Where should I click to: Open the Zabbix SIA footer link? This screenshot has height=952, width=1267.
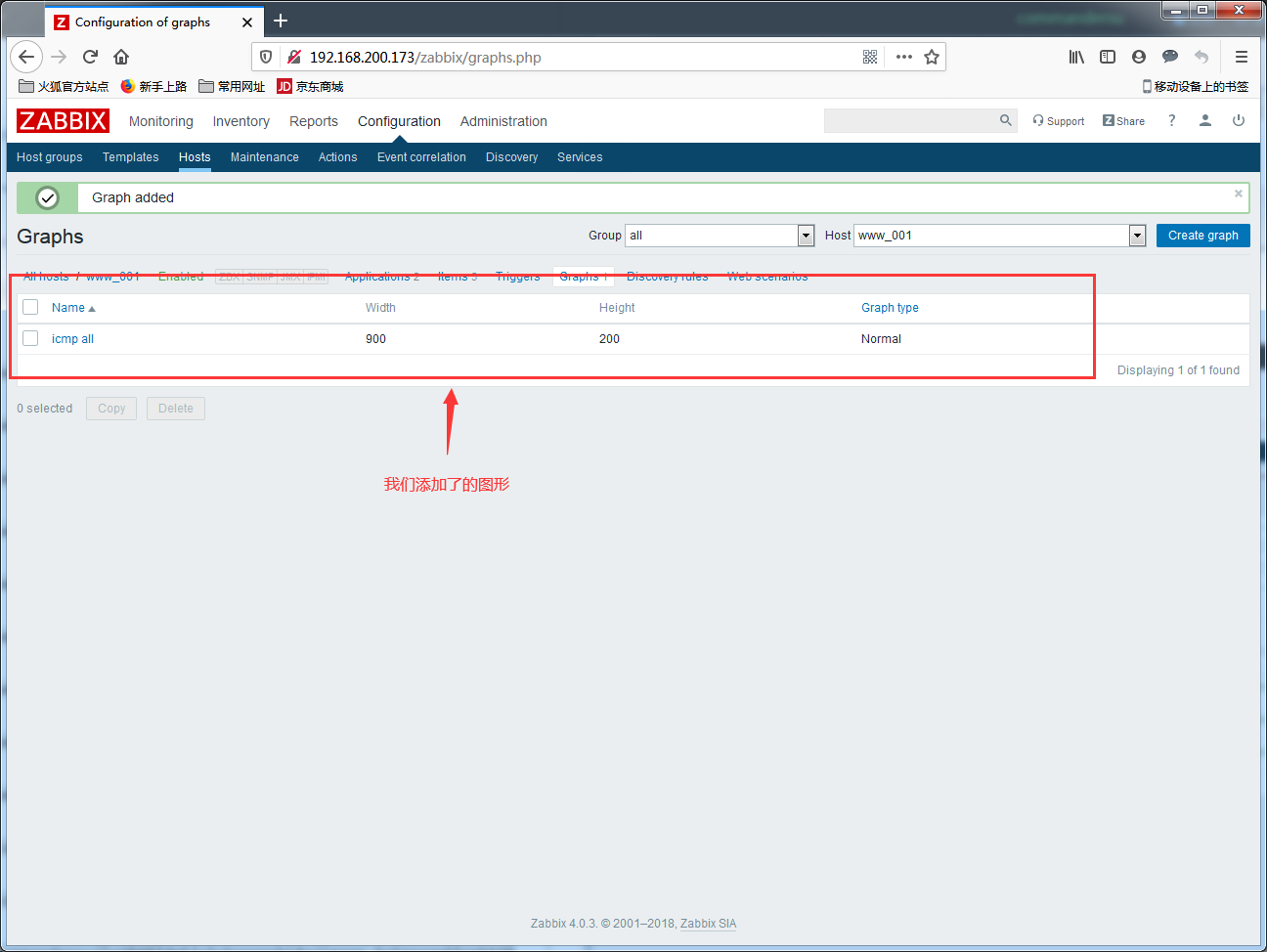pos(709,924)
